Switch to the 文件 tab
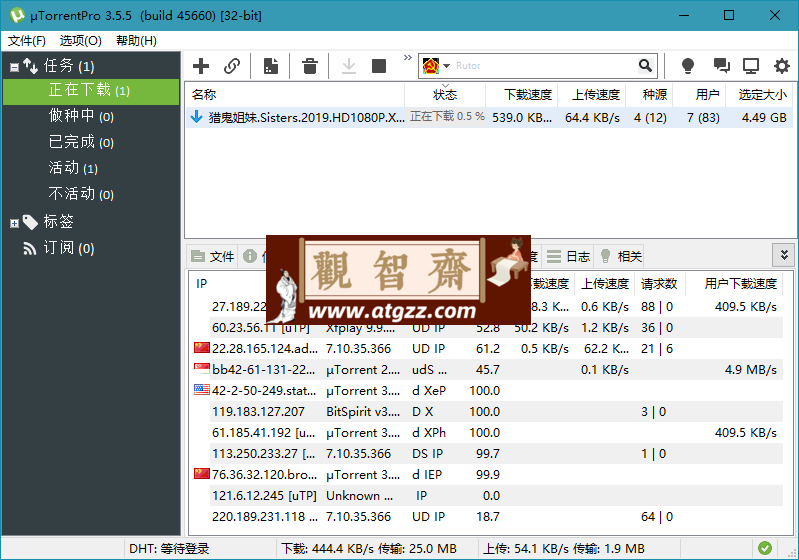 [213, 256]
